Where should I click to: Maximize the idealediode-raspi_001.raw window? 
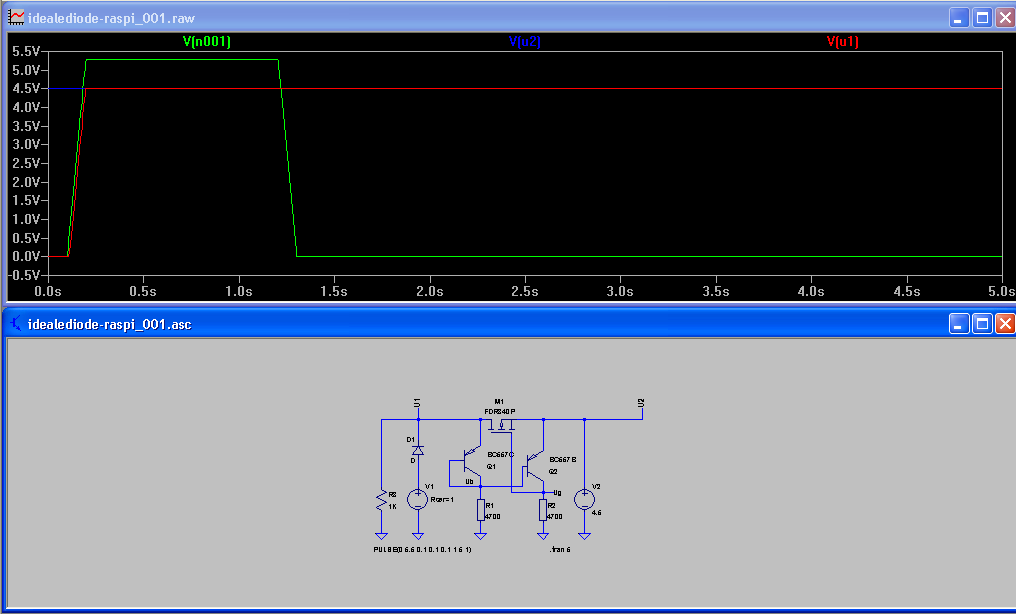[982, 17]
